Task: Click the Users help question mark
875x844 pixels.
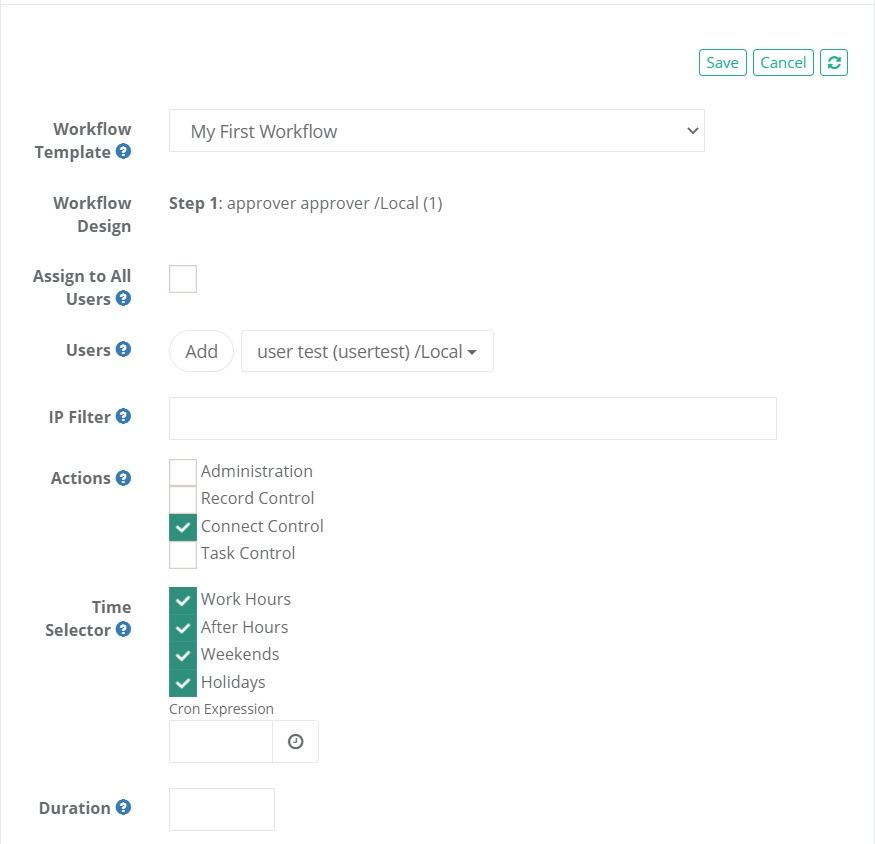Action: click(123, 350)
